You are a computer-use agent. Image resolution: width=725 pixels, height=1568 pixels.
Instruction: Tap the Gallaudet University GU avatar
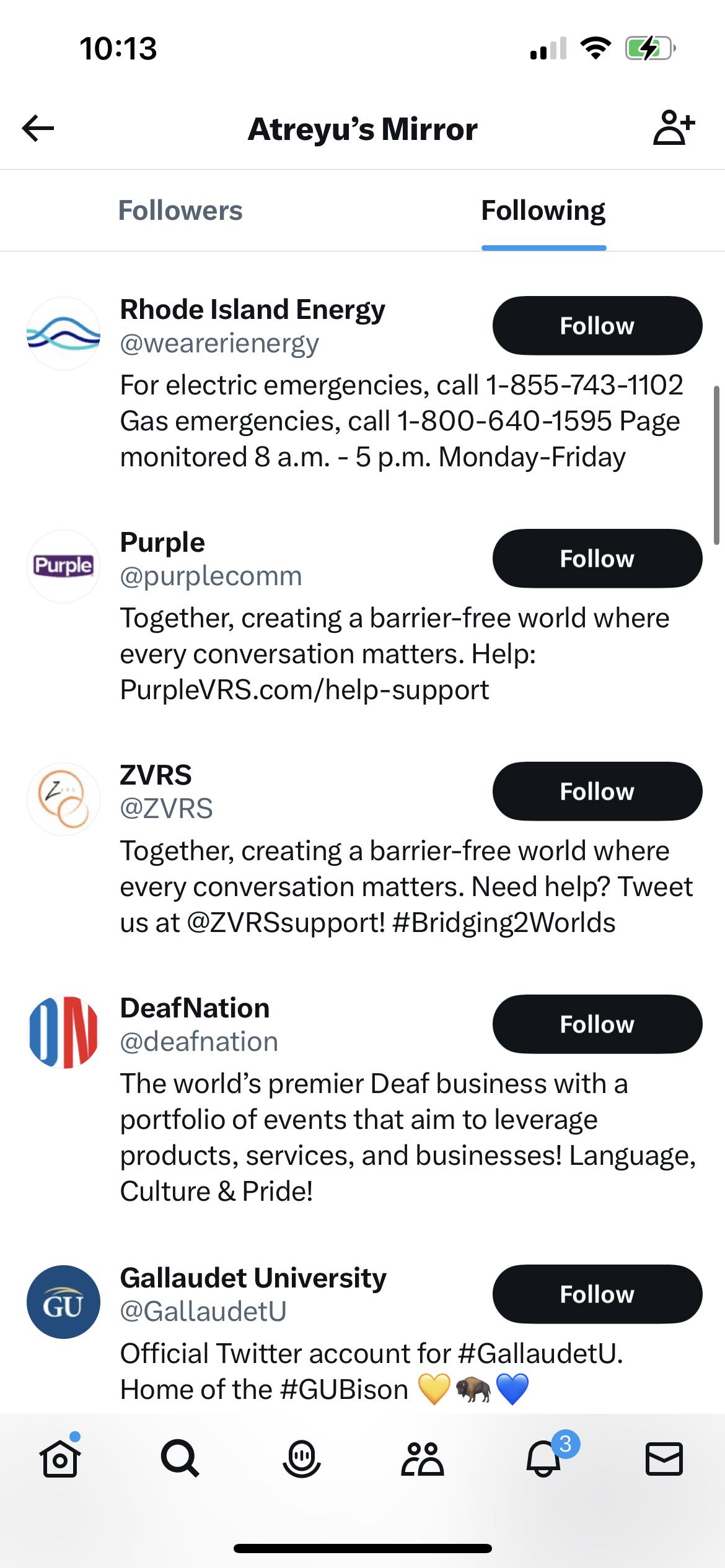pos(63,1302)
